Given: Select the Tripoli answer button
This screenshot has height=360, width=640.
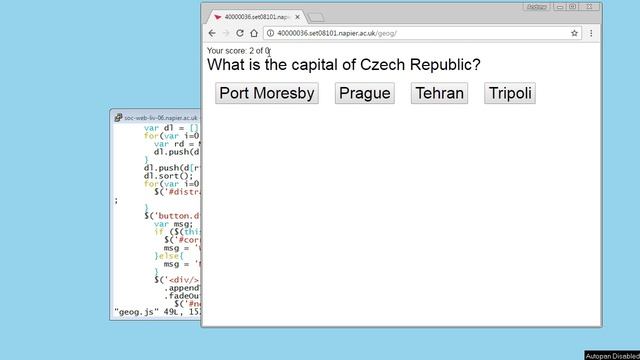Looking at the screenshot, I should (510, 93).
